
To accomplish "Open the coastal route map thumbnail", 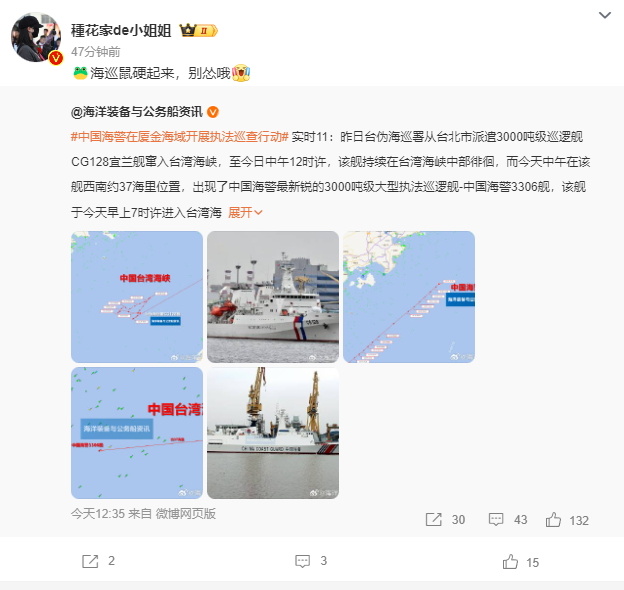I will click(x=409, y=297).
